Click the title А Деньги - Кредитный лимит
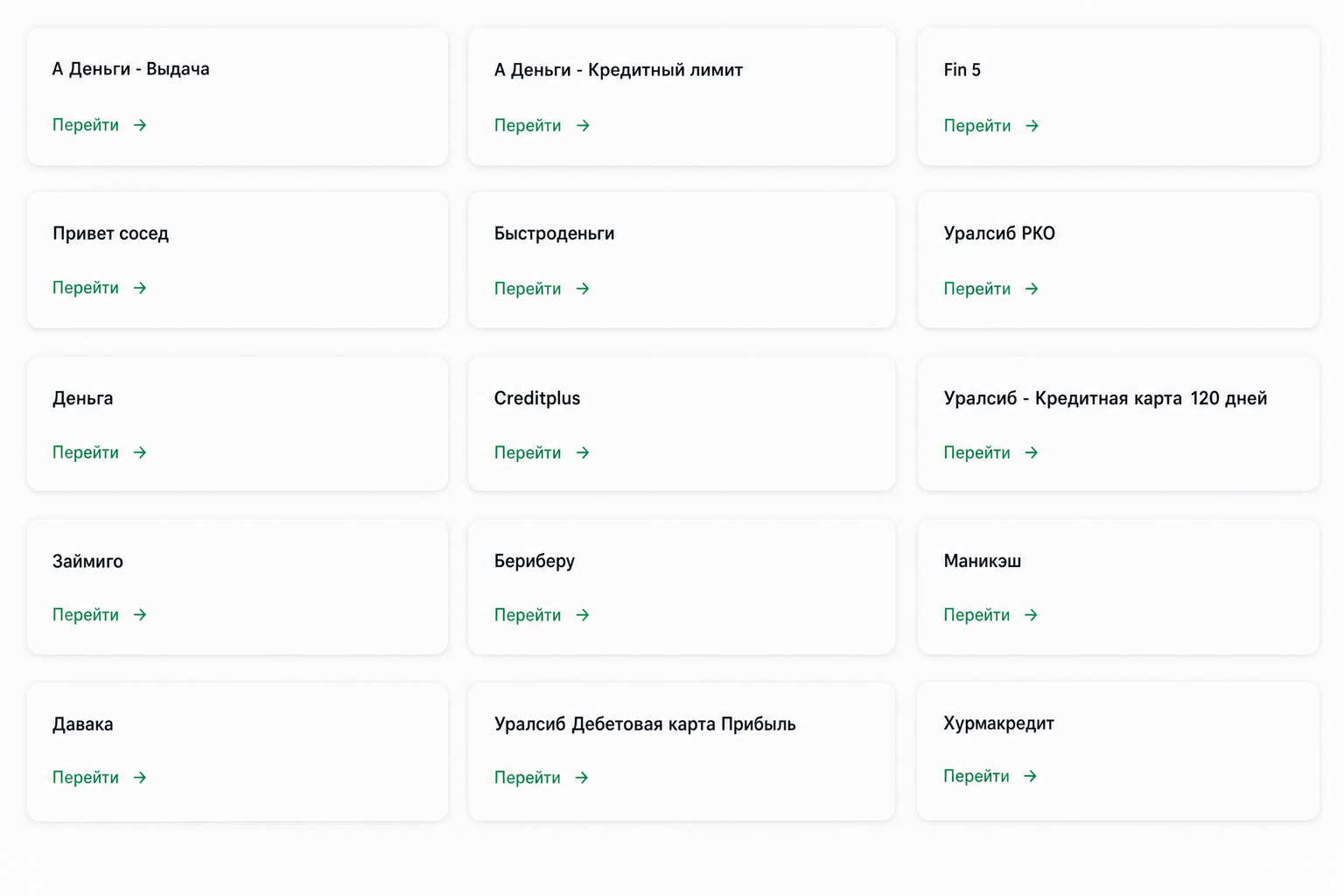Image resolution: width=1344 pixels, height=896 pixels. (619, 70)
